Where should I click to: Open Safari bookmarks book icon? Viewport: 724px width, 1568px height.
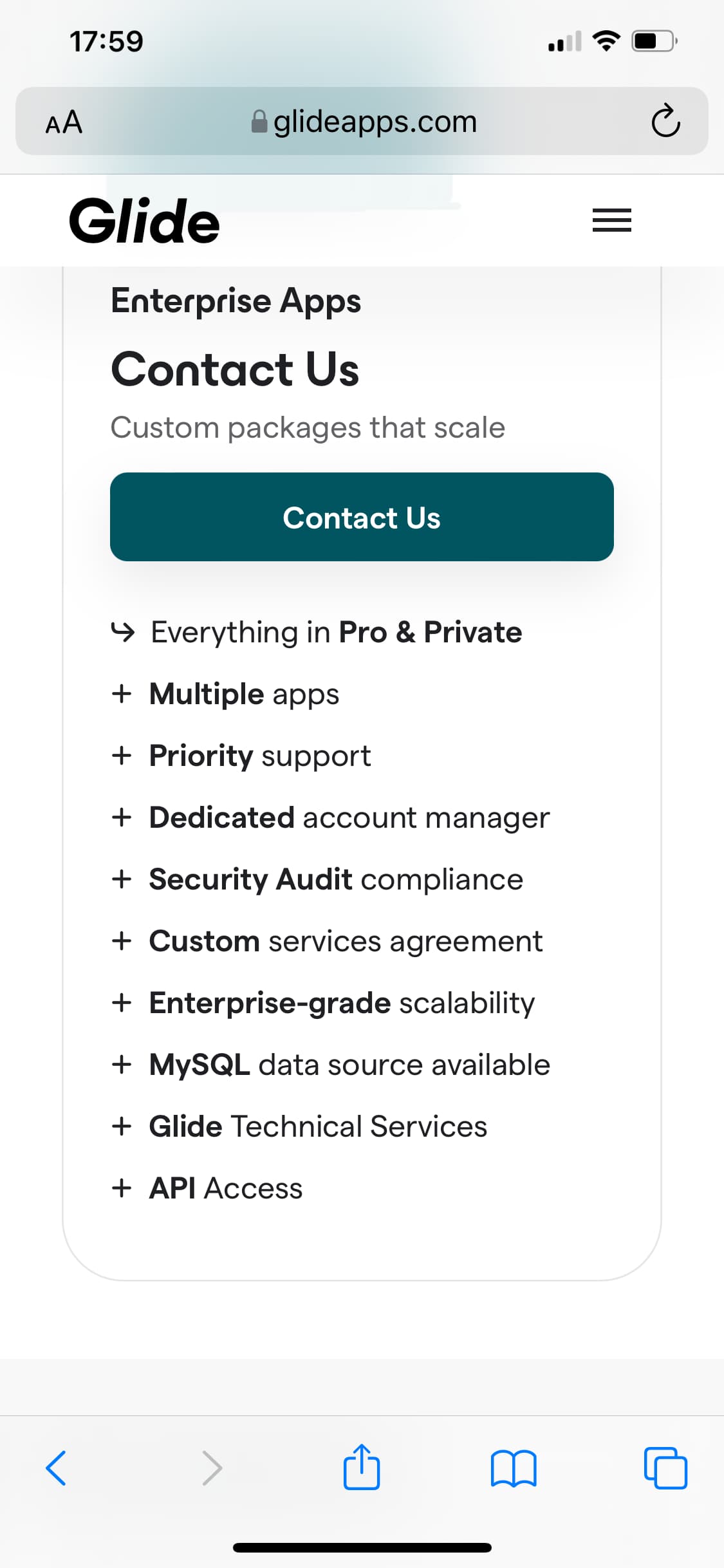[x=514, y=1468]
